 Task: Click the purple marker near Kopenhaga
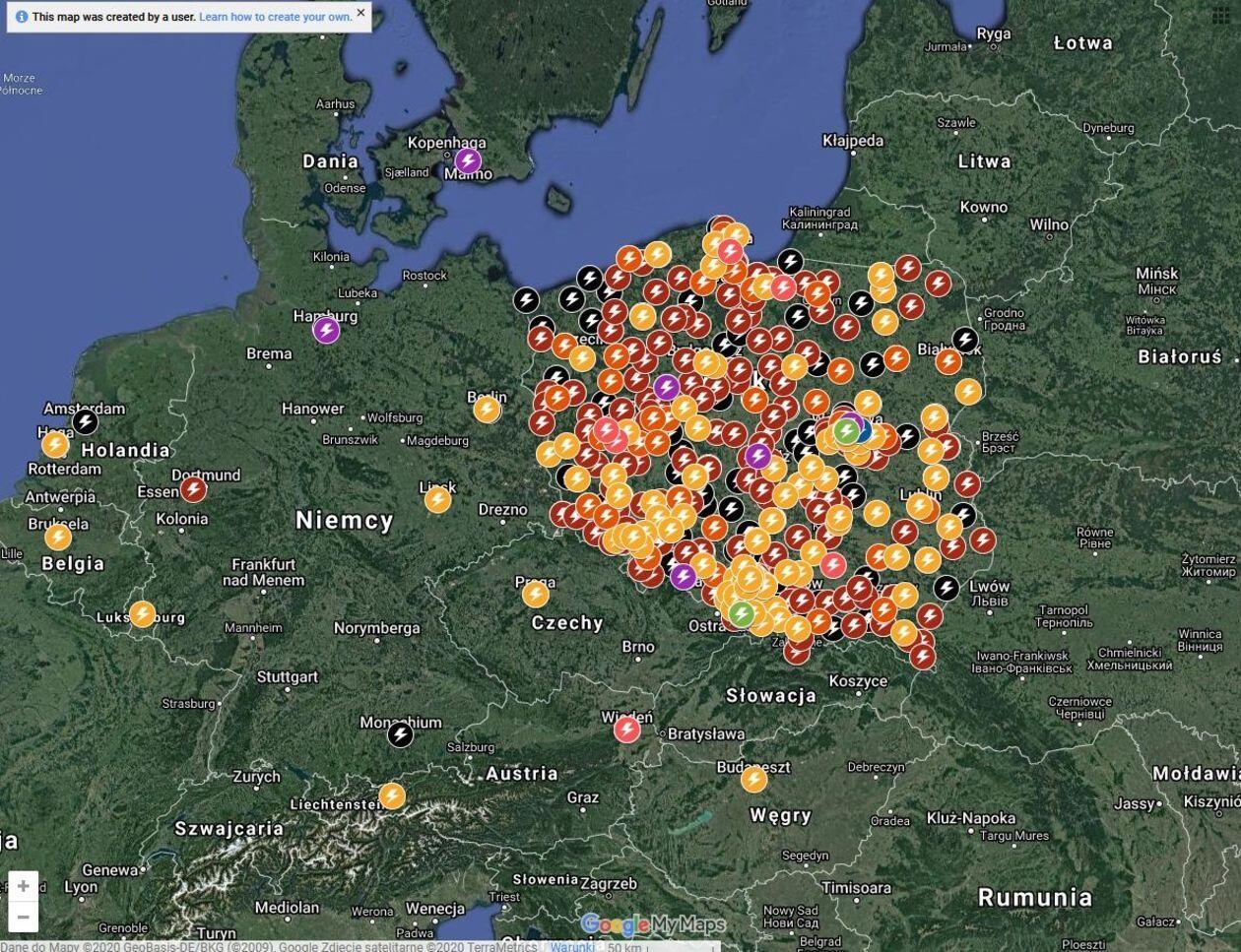[x=468, y=161]
